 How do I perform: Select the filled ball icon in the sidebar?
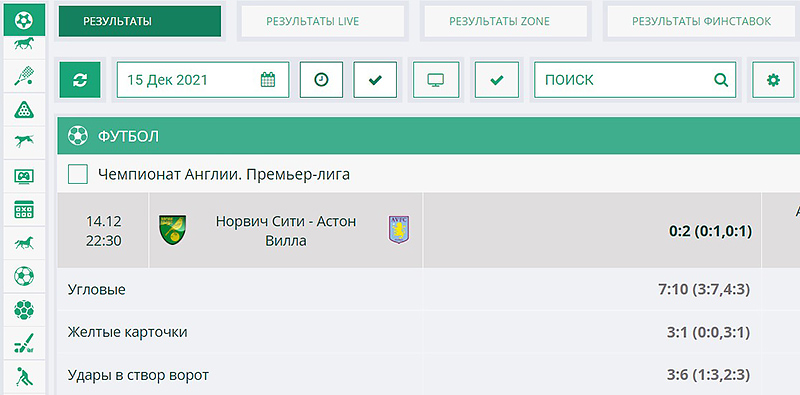click(24, 310)
